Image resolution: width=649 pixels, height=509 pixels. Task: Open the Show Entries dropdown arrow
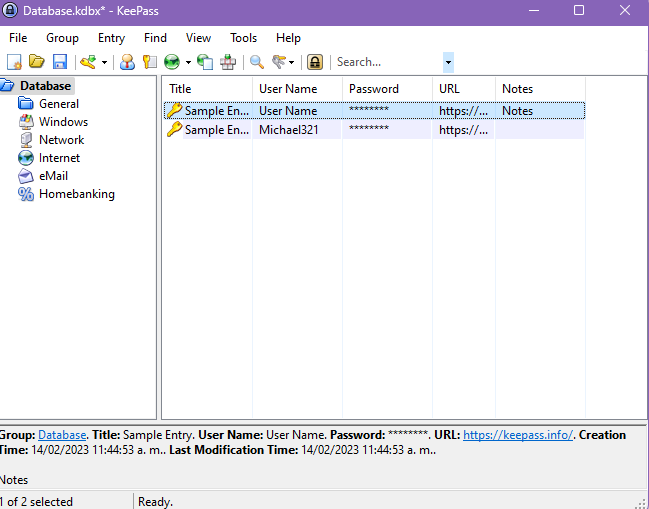291,62
